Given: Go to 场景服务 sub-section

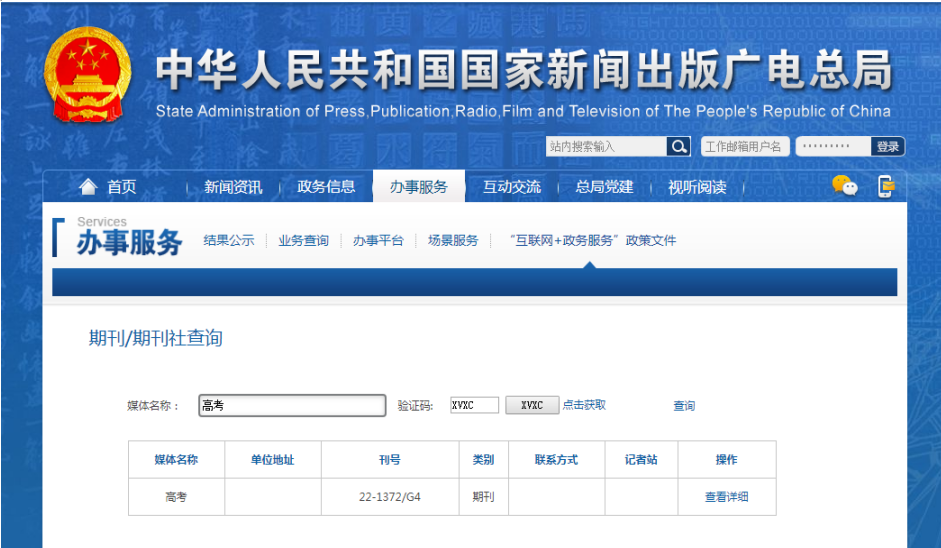Looking at the screenshot, I should [453, 241].
